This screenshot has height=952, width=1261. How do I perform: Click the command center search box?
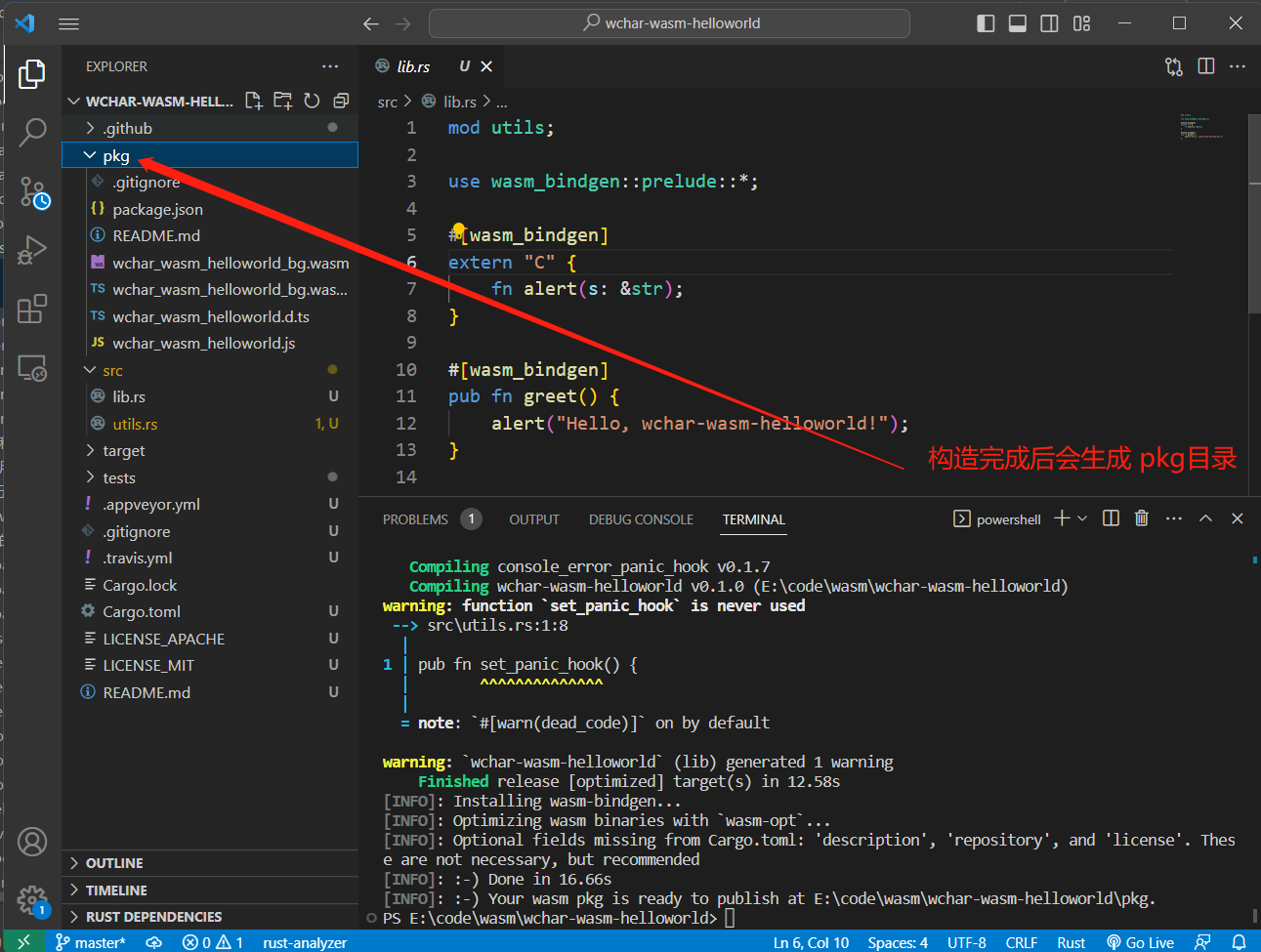[x=670, y=23]
